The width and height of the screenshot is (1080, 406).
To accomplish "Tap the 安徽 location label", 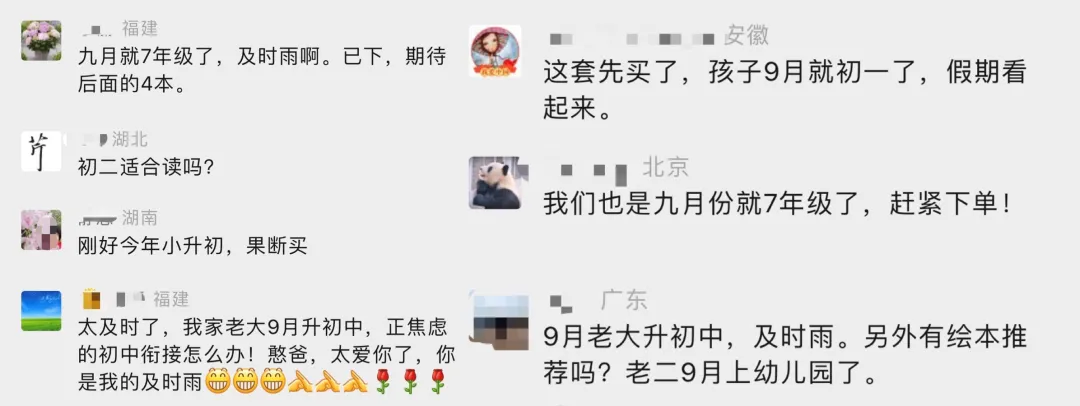I will click(747, 34).
